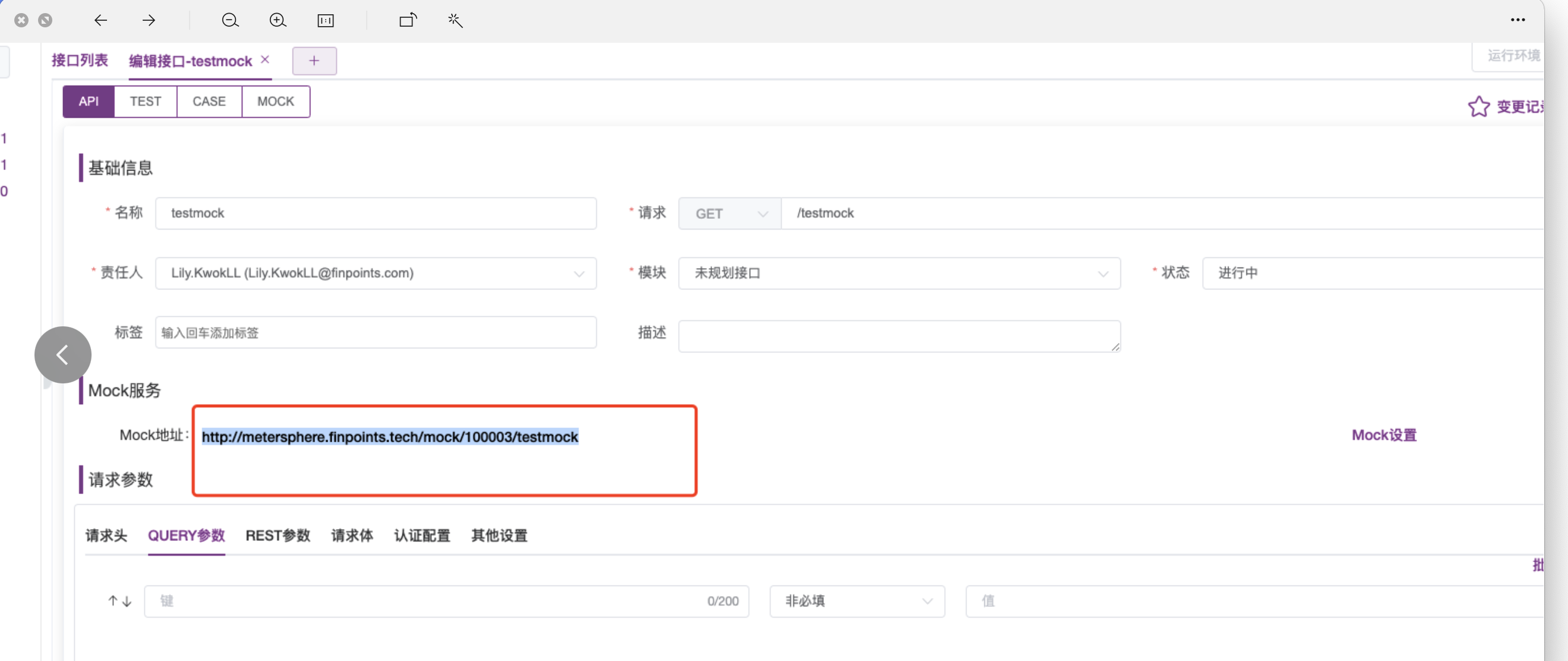The image size is (1568, 661).
Task: Toggle the star favorite next to 变更记录
Action: click(1479, 106)
